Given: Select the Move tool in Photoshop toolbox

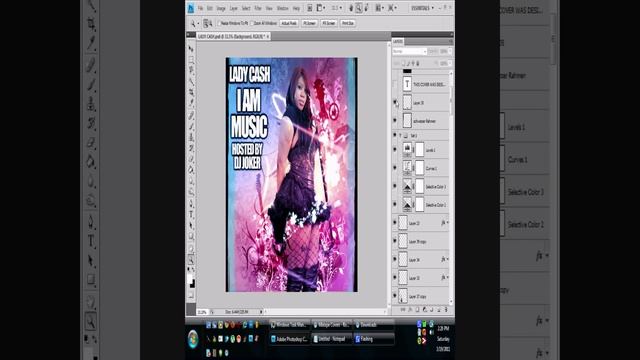Looking at the screenshot, I should (191, 49).
